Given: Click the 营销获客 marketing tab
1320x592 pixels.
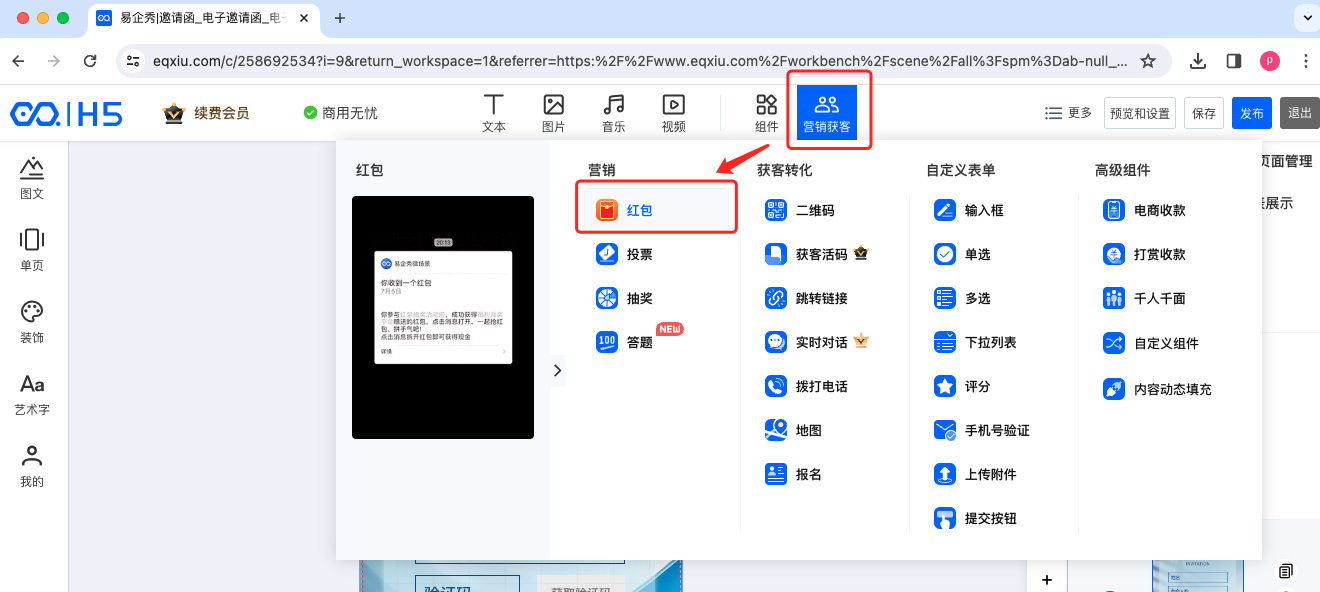Looking at the screenshot, I should (x=827, y=112).
